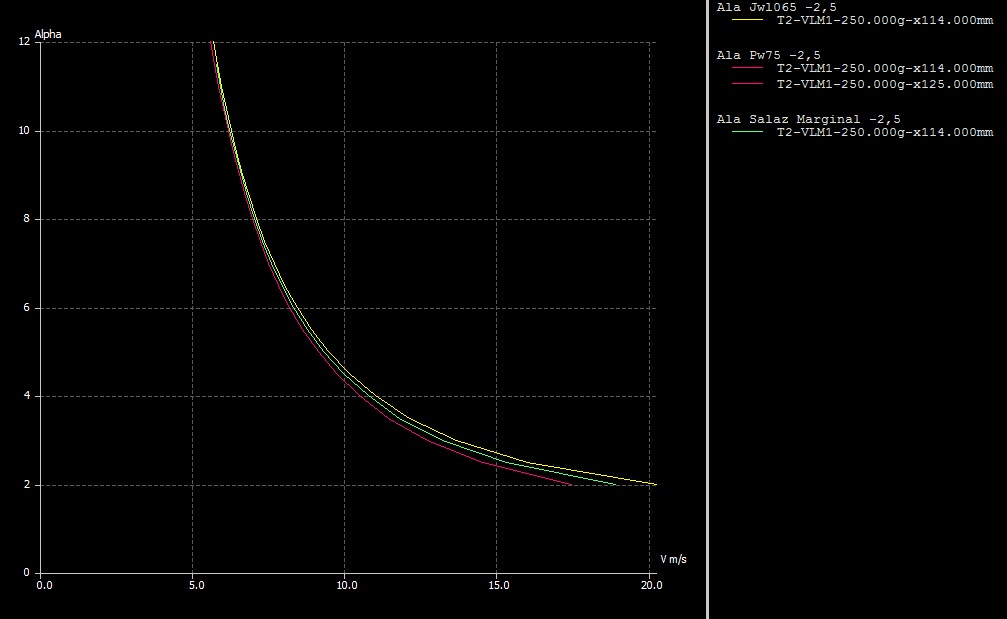
Task: Click the vertical divider between graph and legend
Action: click(x=708, y=310)
